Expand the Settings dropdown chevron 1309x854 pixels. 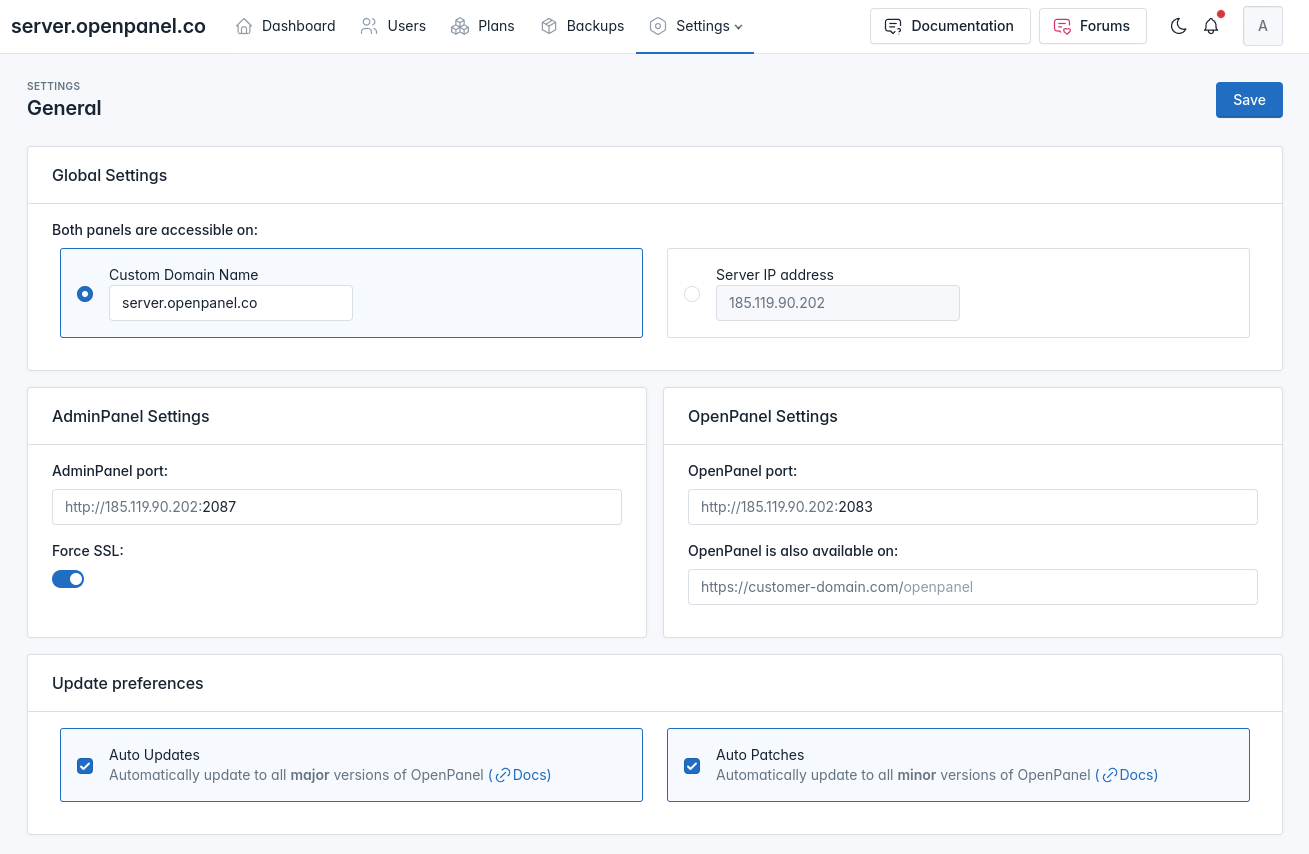[x=739, y=27]
